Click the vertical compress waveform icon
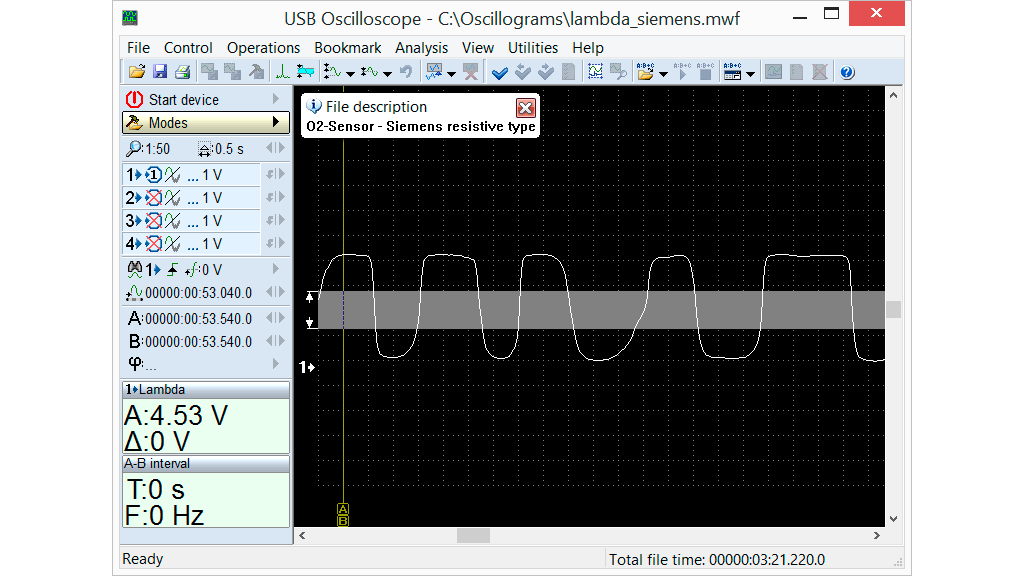1024x576 pixels. 370,72
